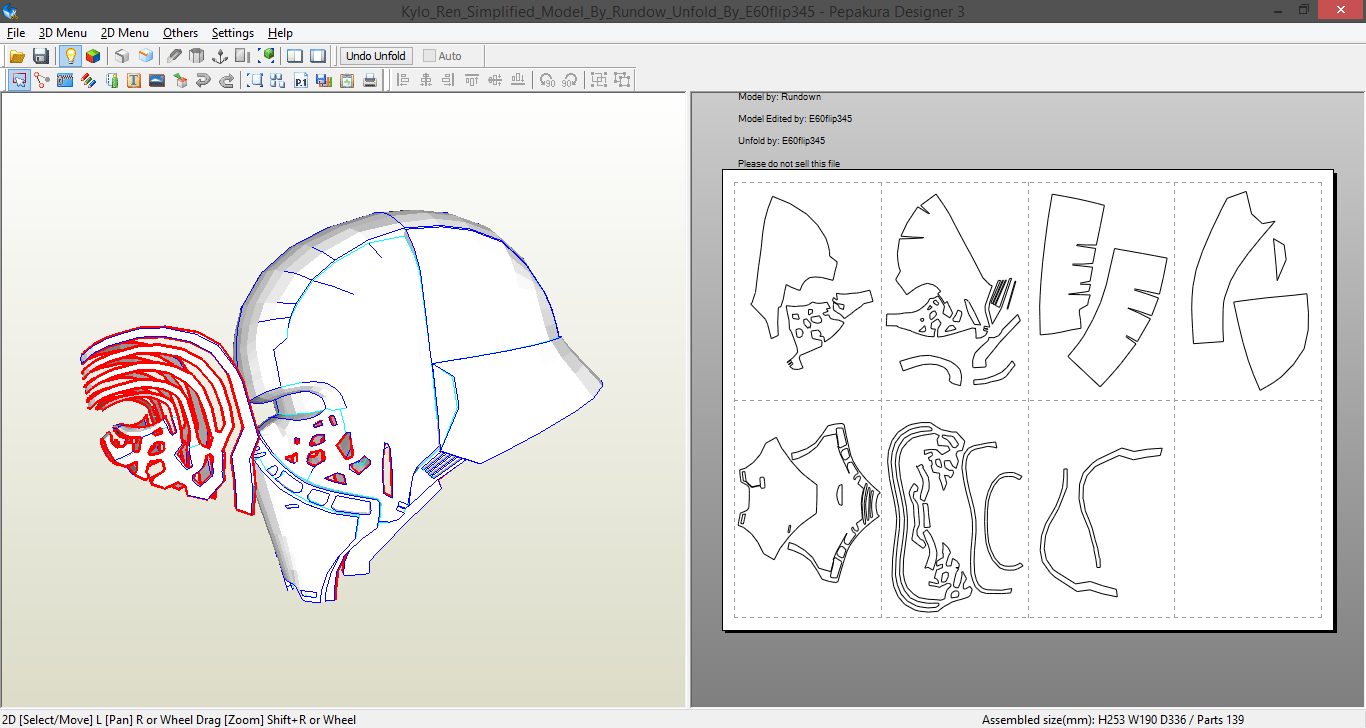Click the align top icon
The width and height of the screenshot is (1366, 728).
(x=472, y=80)
